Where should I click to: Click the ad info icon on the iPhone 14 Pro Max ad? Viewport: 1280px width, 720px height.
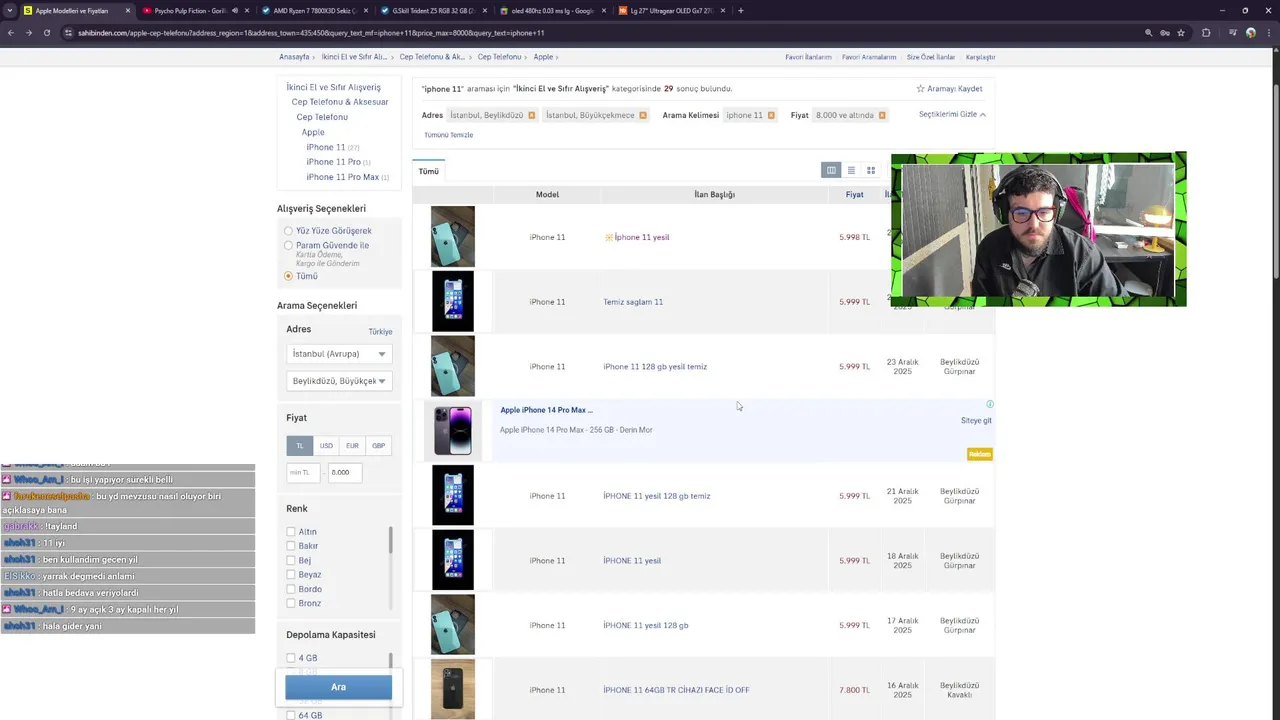990,404
